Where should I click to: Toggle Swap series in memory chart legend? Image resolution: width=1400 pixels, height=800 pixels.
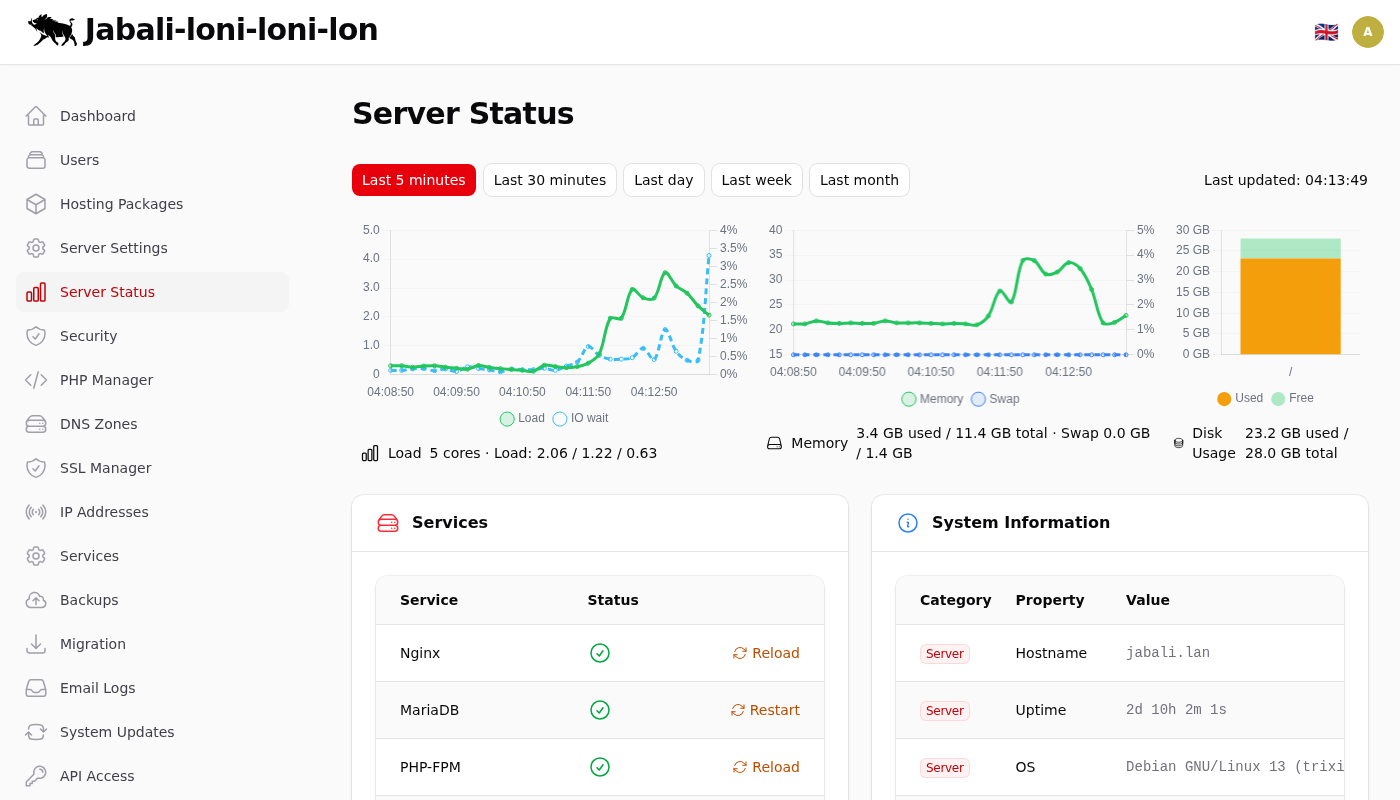(x=995, y=399)
